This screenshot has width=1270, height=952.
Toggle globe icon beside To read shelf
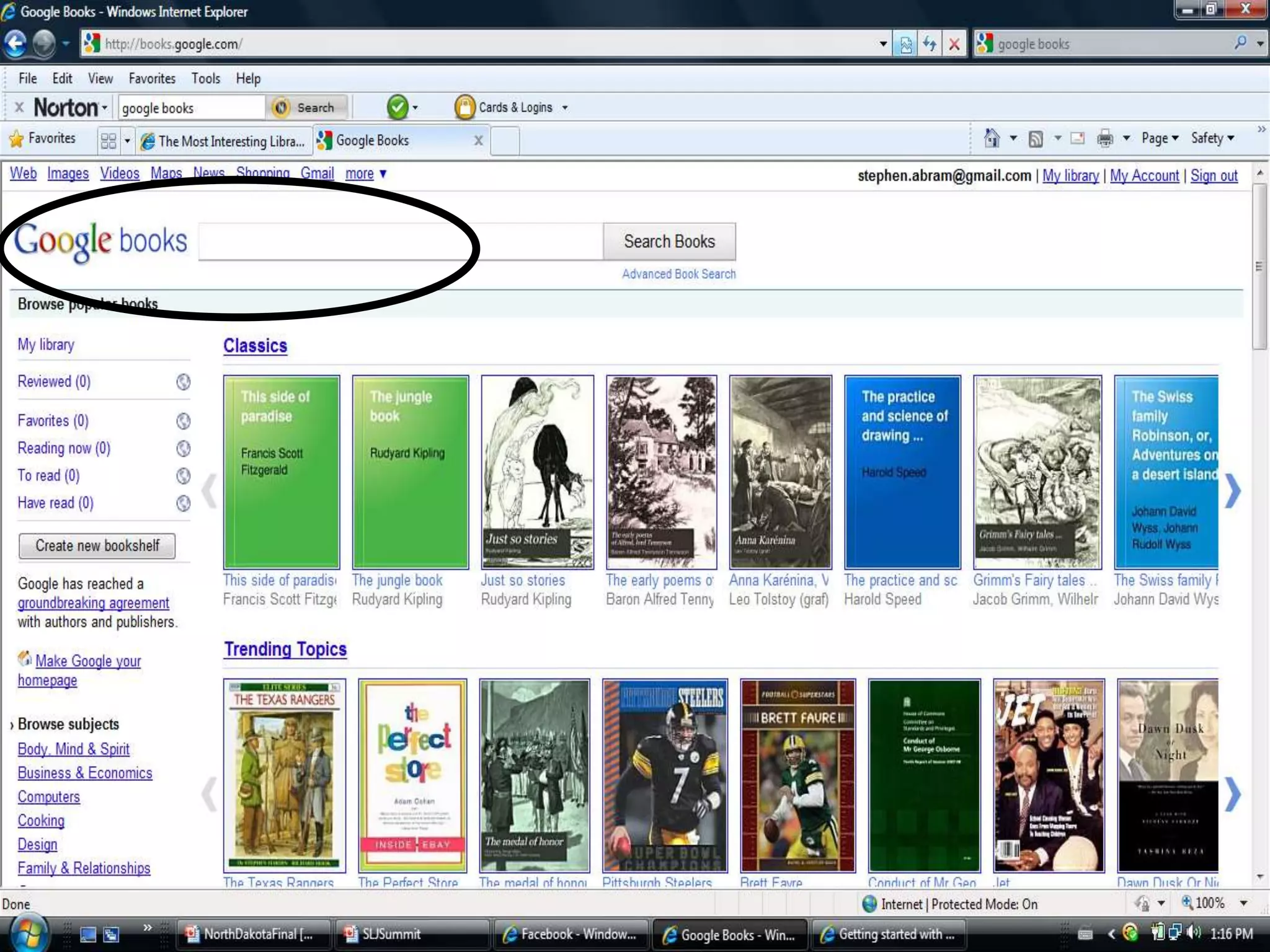tap(183, 476)
